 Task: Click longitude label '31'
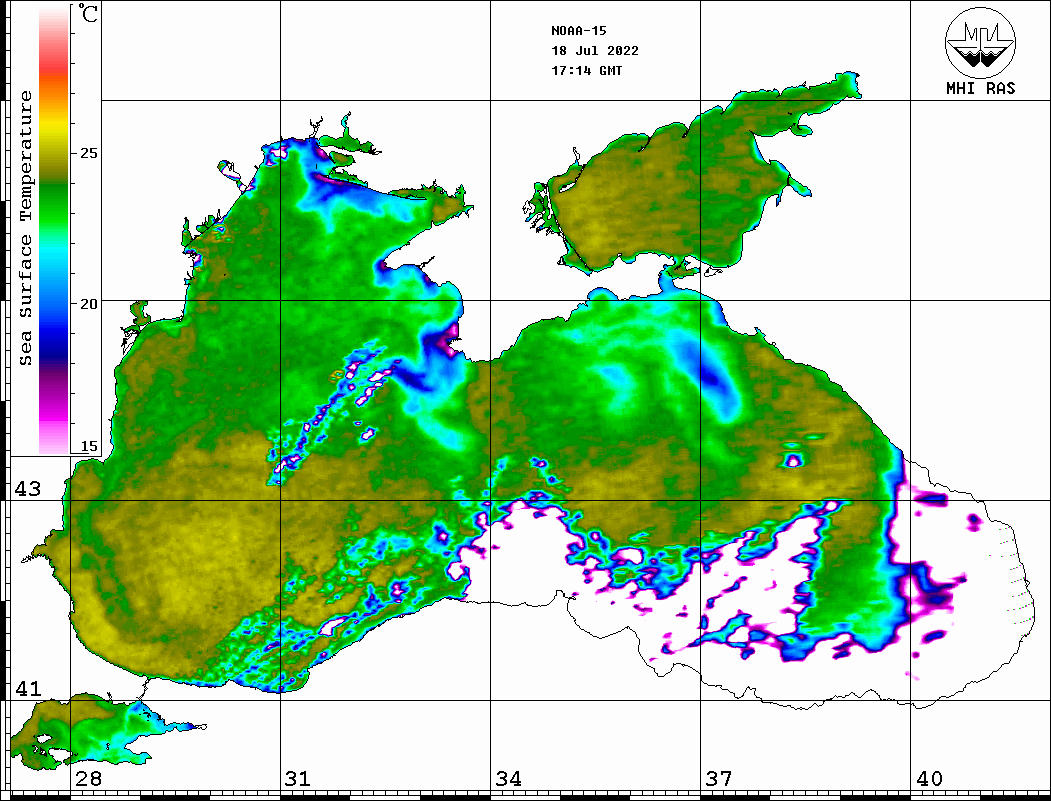point(298,779)
